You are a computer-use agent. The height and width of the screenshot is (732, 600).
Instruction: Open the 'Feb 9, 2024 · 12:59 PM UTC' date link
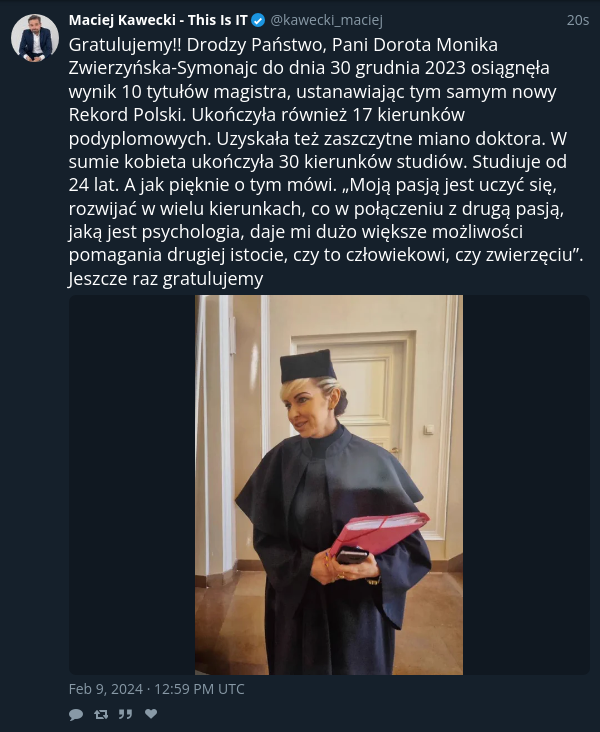pos(156,689)
